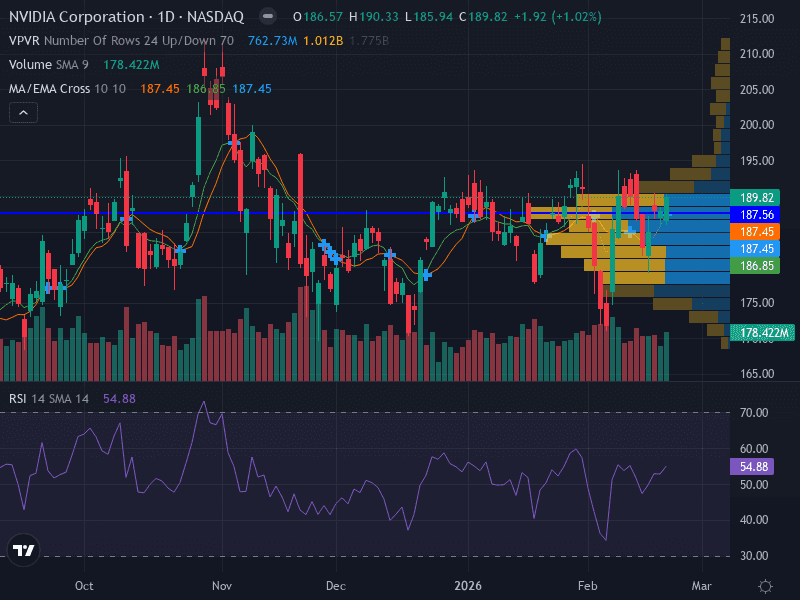The image size is (800, 600).
Task: Click the VPVR up volume value 762.73M
Action: coord(272,41)
